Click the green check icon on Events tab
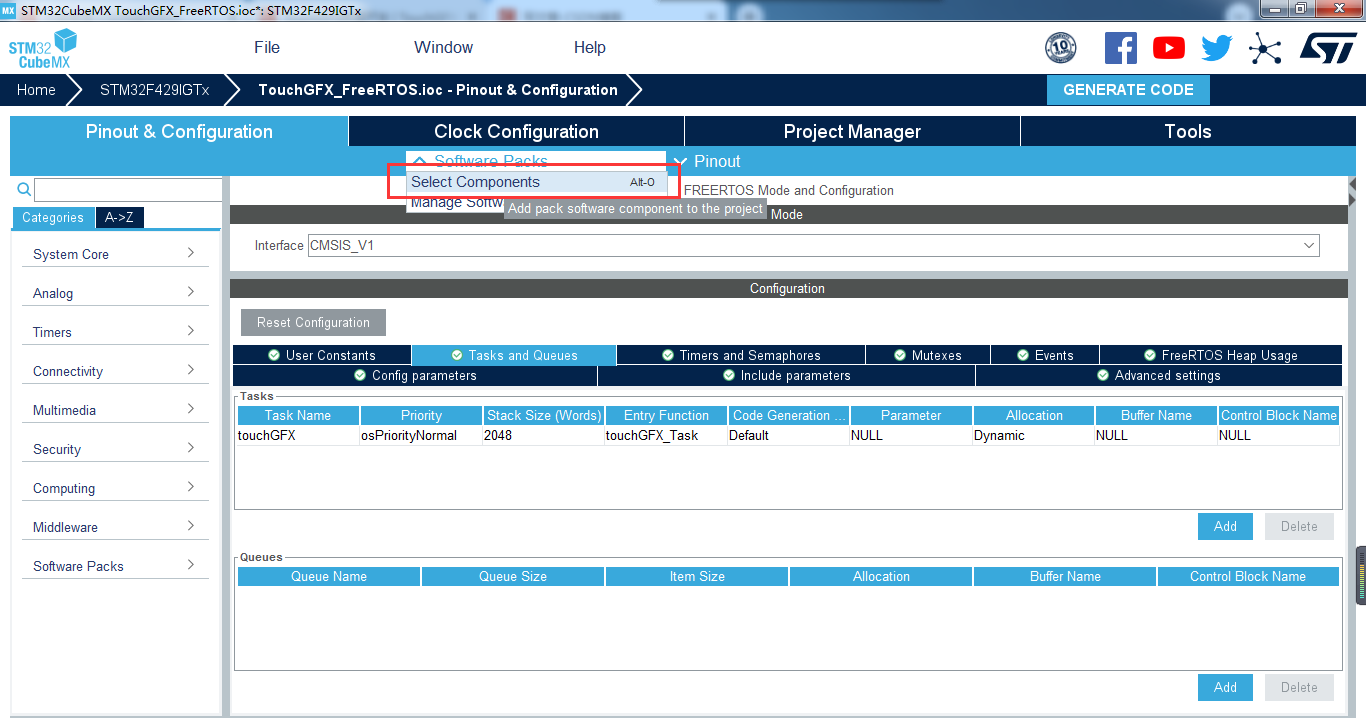Image resolution: width=1366 pixels, height=723 pixels. 1023,355
